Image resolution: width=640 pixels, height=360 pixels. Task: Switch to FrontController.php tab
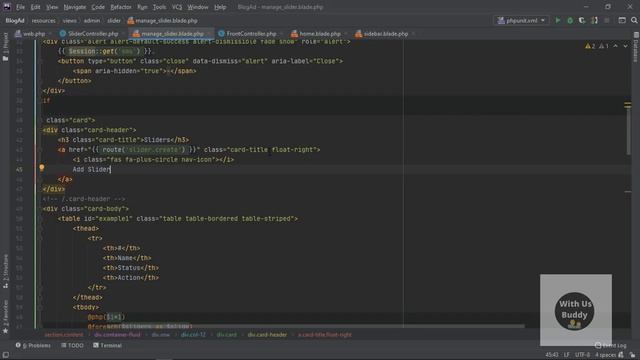(x=251, y=34)
